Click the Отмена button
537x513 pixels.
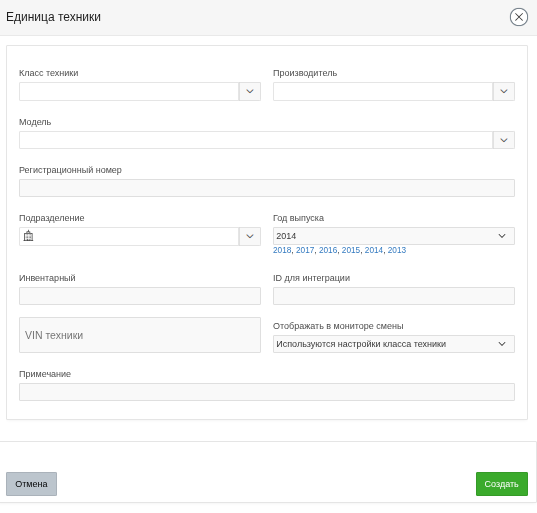pos(32,484)
